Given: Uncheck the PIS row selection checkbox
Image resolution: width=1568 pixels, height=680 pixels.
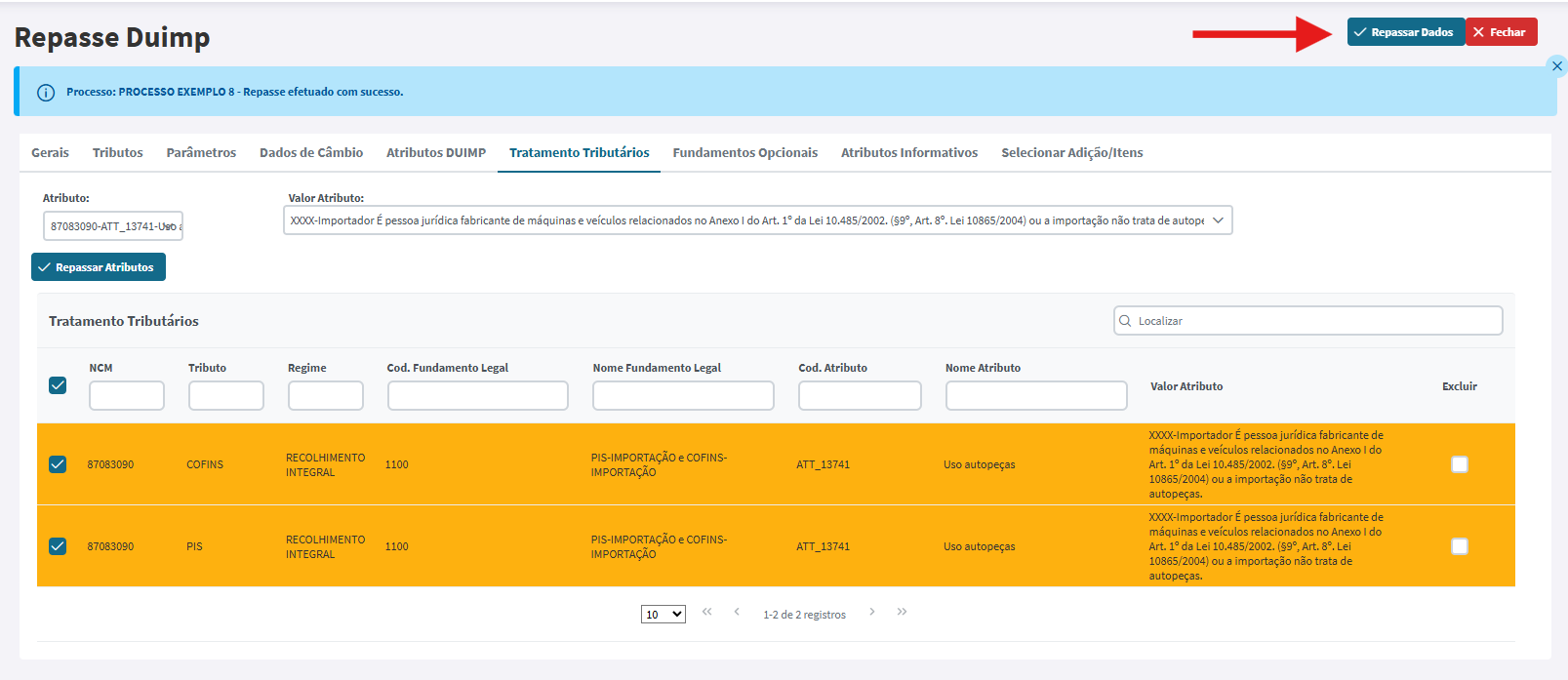Looking at the screenshot, I should (58, 546).
